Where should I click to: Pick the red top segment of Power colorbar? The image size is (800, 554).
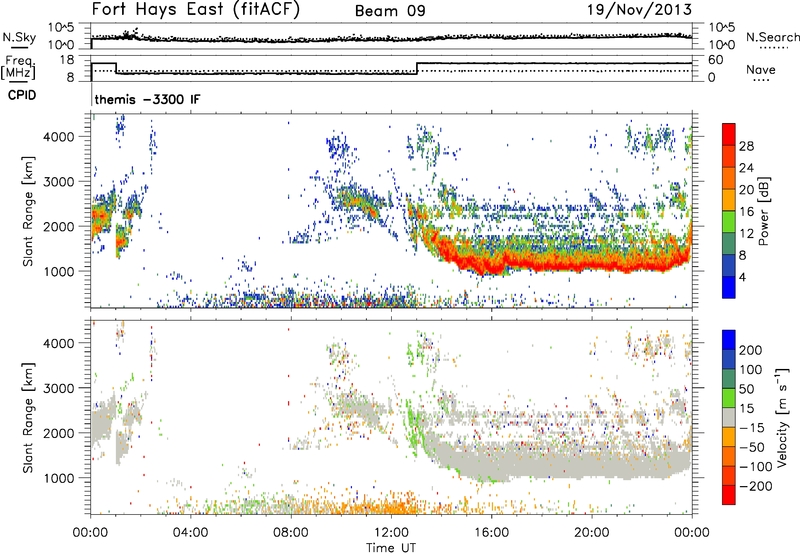(x=729, y=134)
